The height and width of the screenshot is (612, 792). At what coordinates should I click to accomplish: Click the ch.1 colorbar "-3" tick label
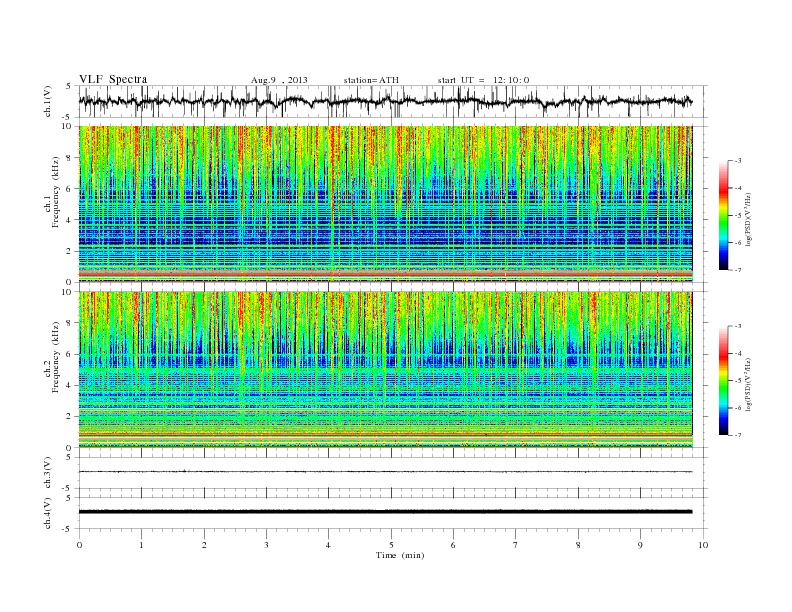pyautogui.click(x=738, y=161)
